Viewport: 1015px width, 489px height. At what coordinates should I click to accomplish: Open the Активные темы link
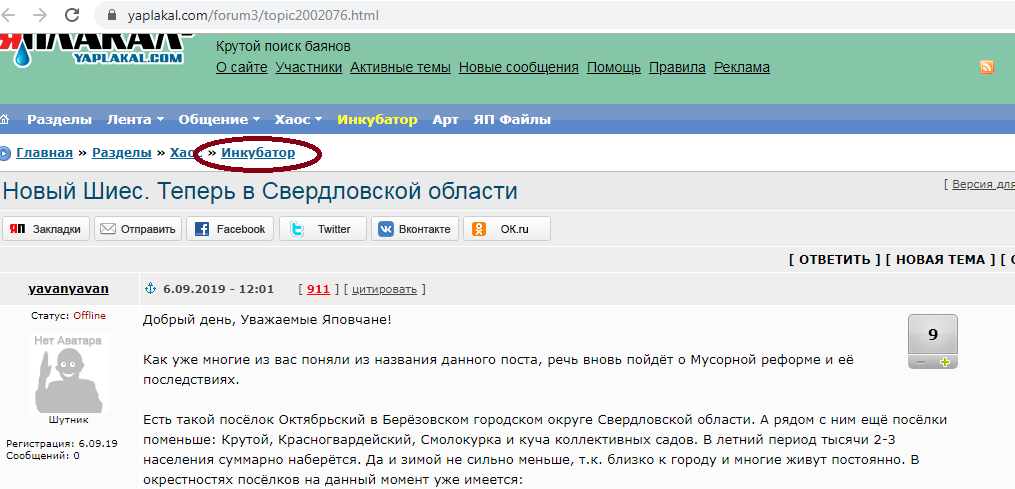pos(401,67)
